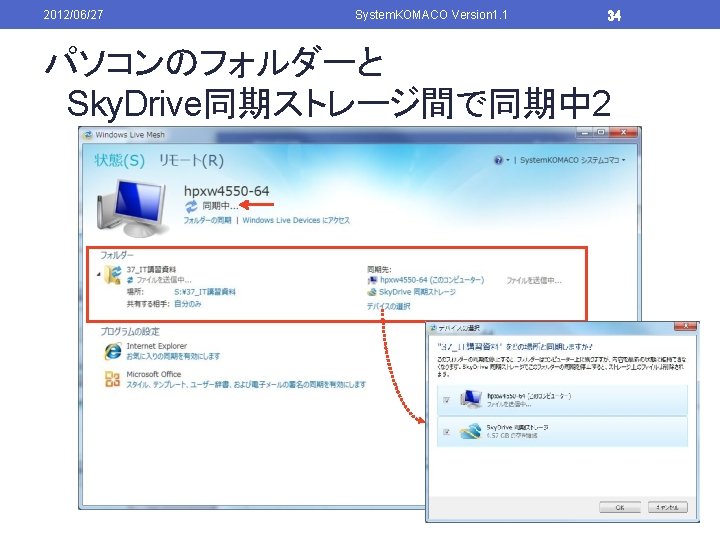Click the sync arrows icon beside 同期中

191,206
